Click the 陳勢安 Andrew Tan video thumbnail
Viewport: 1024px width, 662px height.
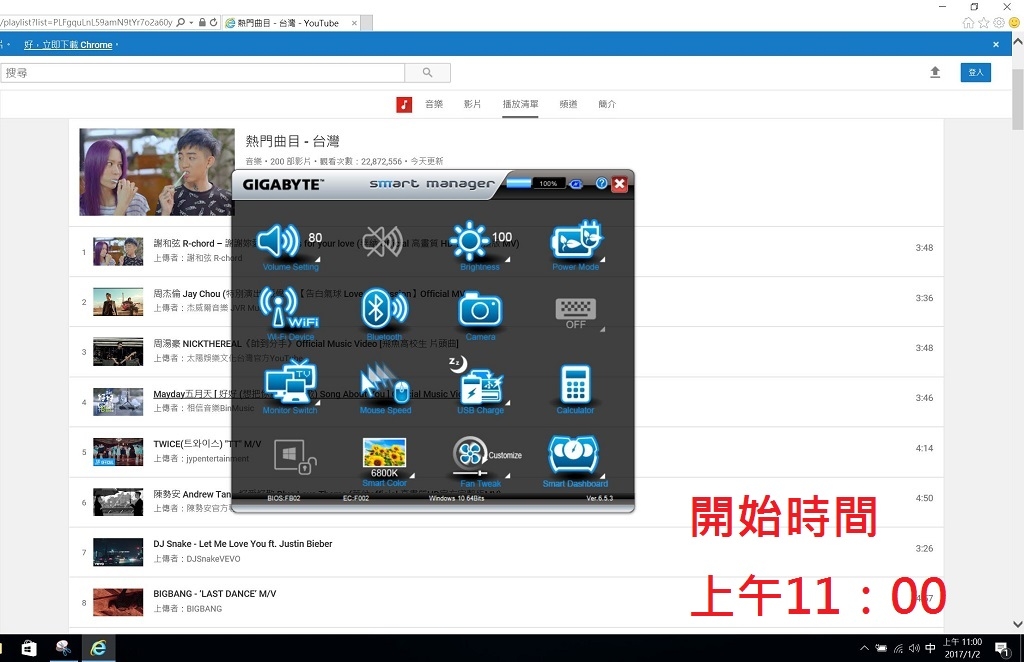pos(118,502)
